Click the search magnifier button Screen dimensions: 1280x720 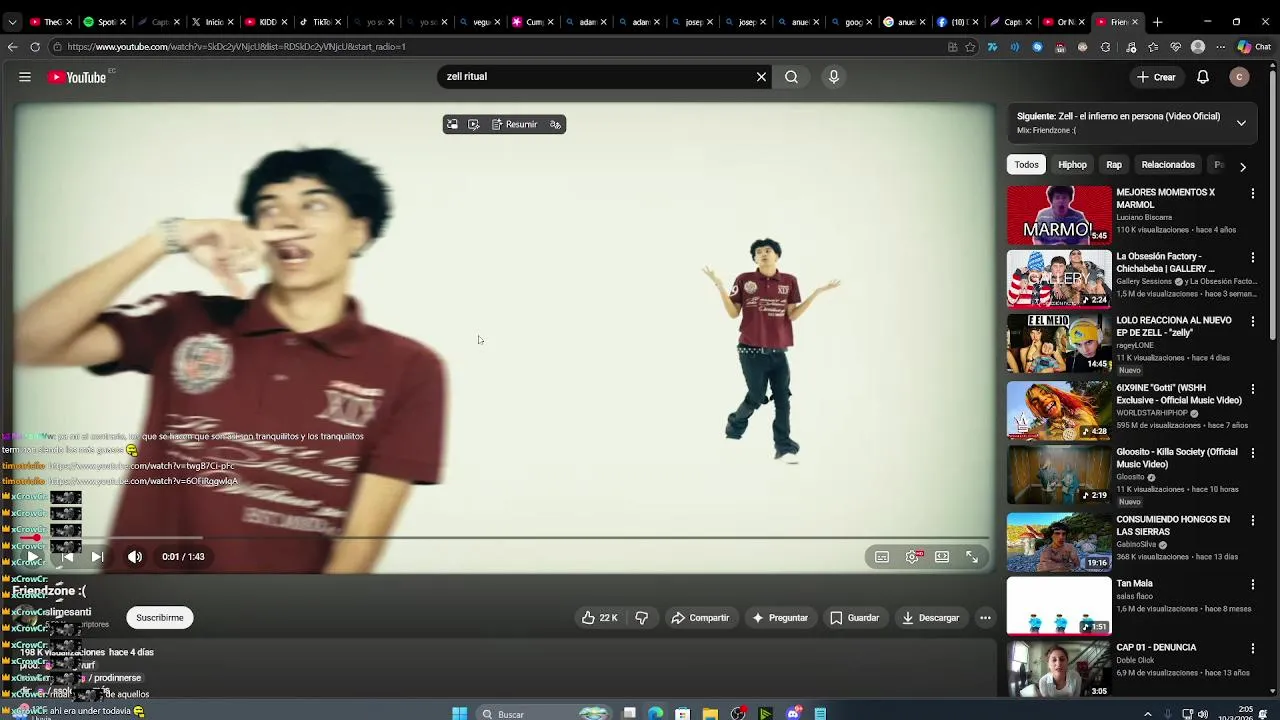pyautogui.click(x=791, y=77)
